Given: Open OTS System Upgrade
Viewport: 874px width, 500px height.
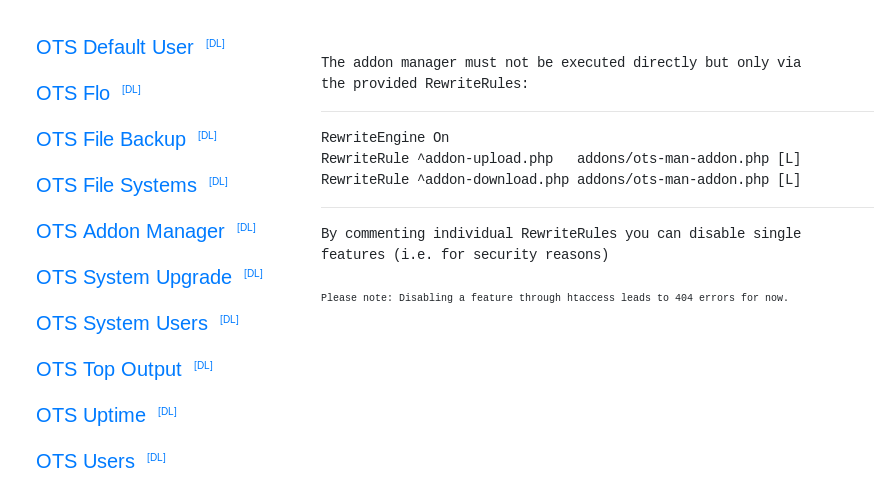Looking at the screenshot, I should (x=134, y=277).
